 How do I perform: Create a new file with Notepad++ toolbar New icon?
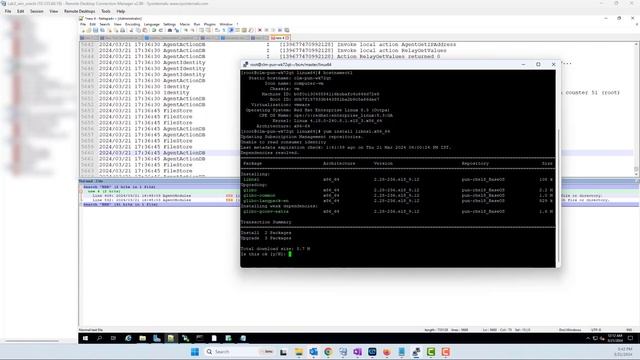82,30
